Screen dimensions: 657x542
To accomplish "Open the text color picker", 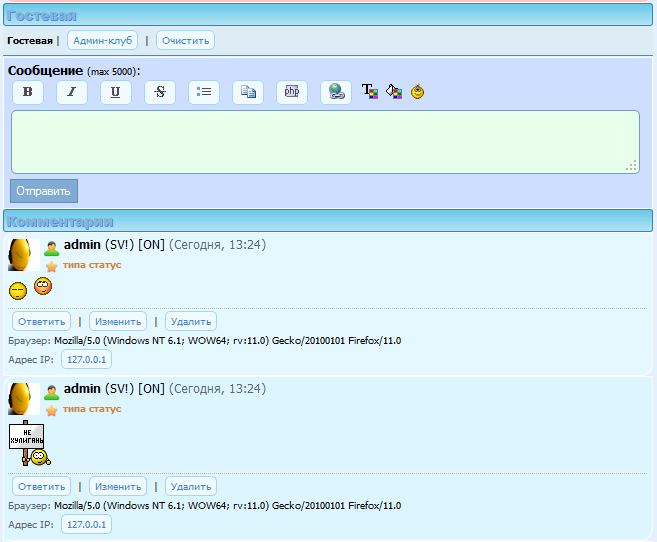I will [x=370, y=91].
